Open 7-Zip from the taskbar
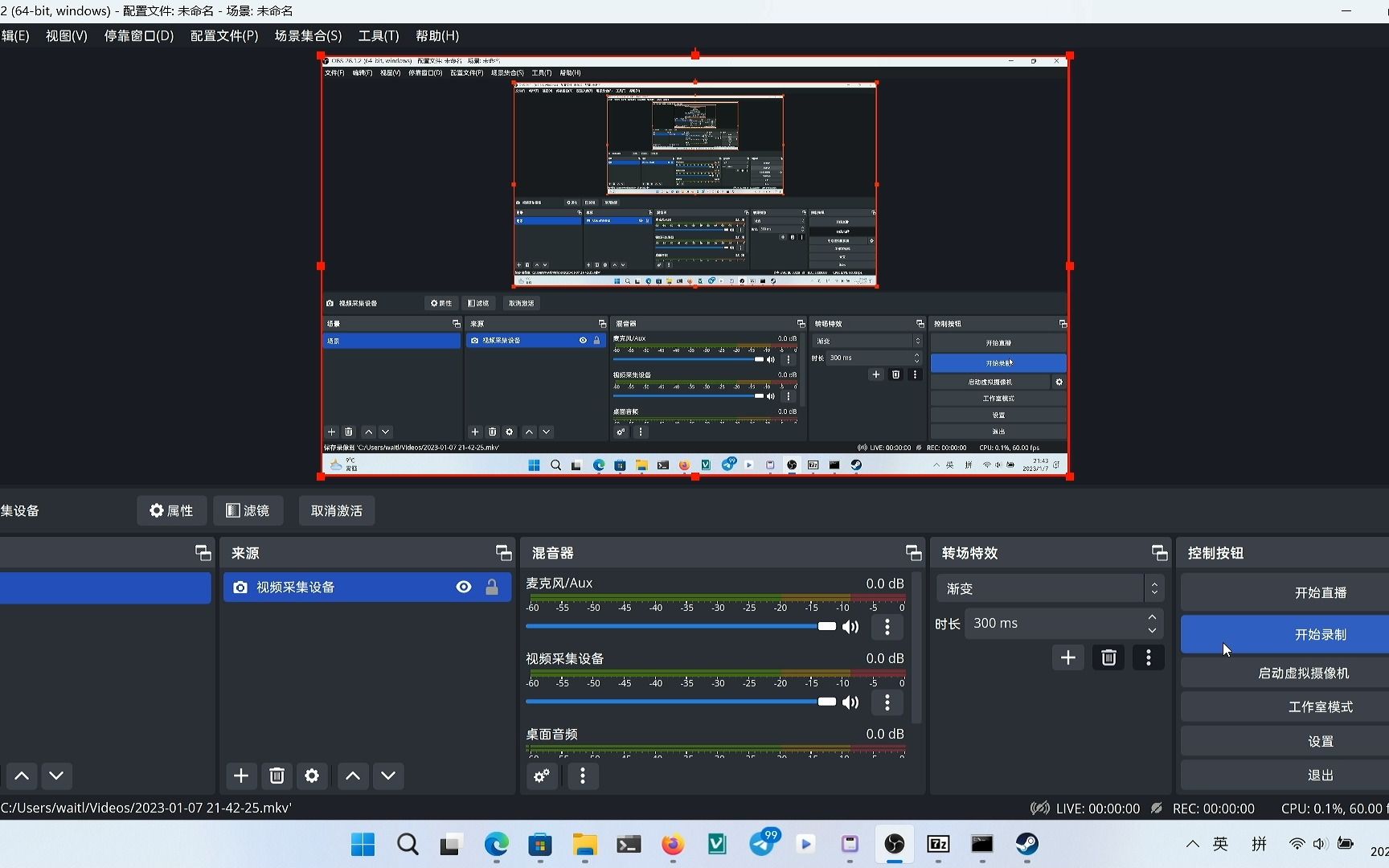Screen dimensions: 1389x868 click(x=938, y=844)
